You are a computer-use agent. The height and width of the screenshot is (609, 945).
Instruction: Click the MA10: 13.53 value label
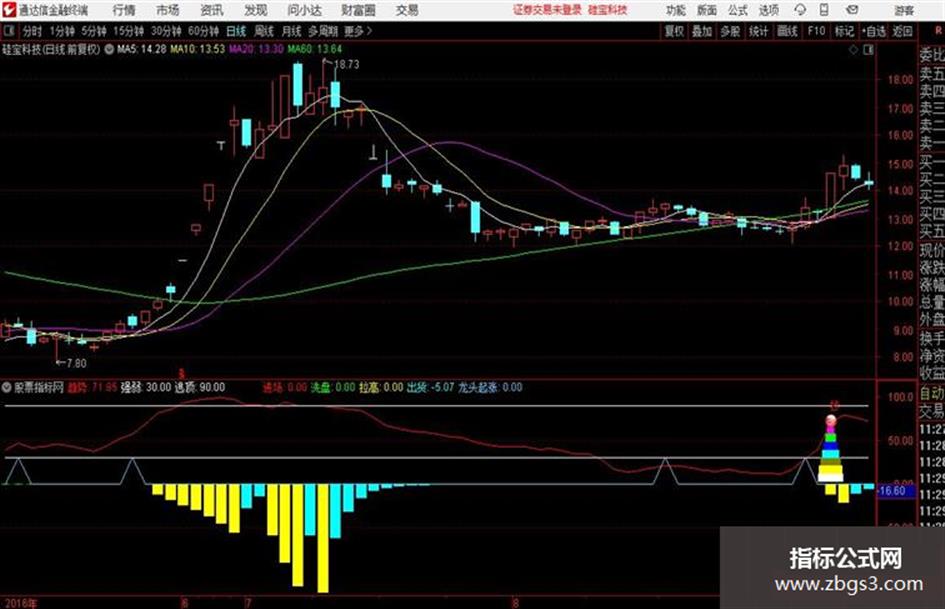[198, 49]
